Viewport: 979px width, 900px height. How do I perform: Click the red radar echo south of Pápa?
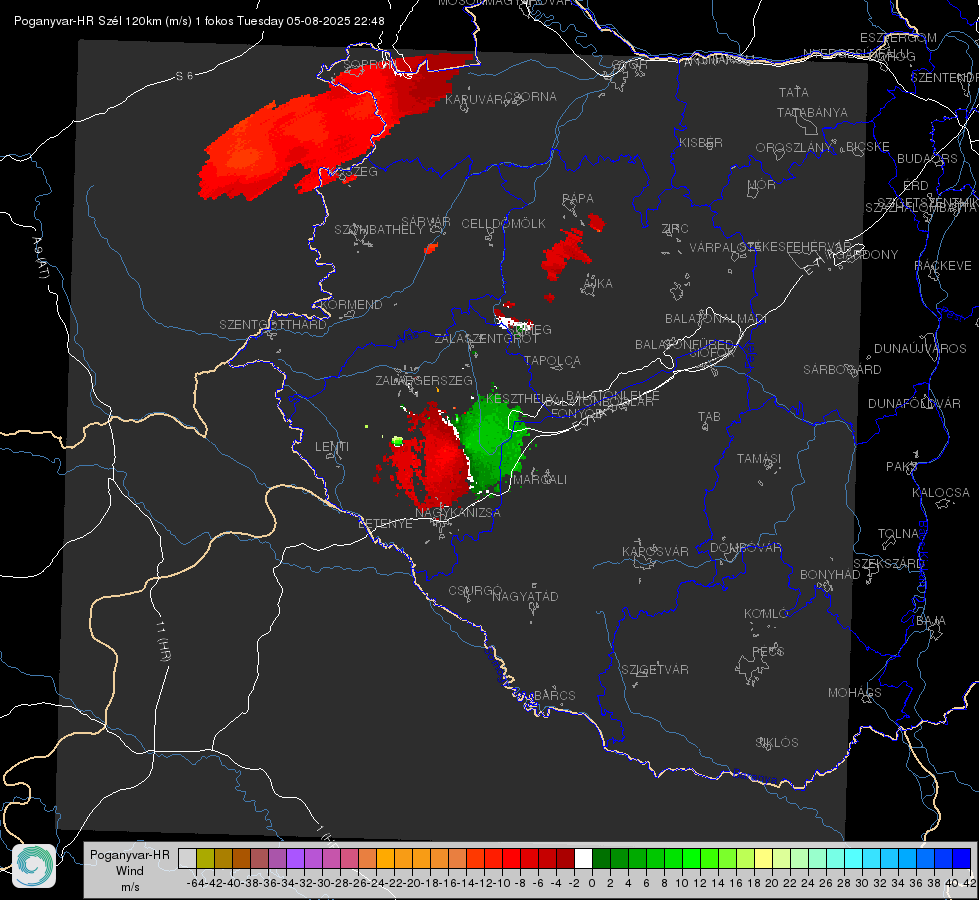(x=566, y=253)
